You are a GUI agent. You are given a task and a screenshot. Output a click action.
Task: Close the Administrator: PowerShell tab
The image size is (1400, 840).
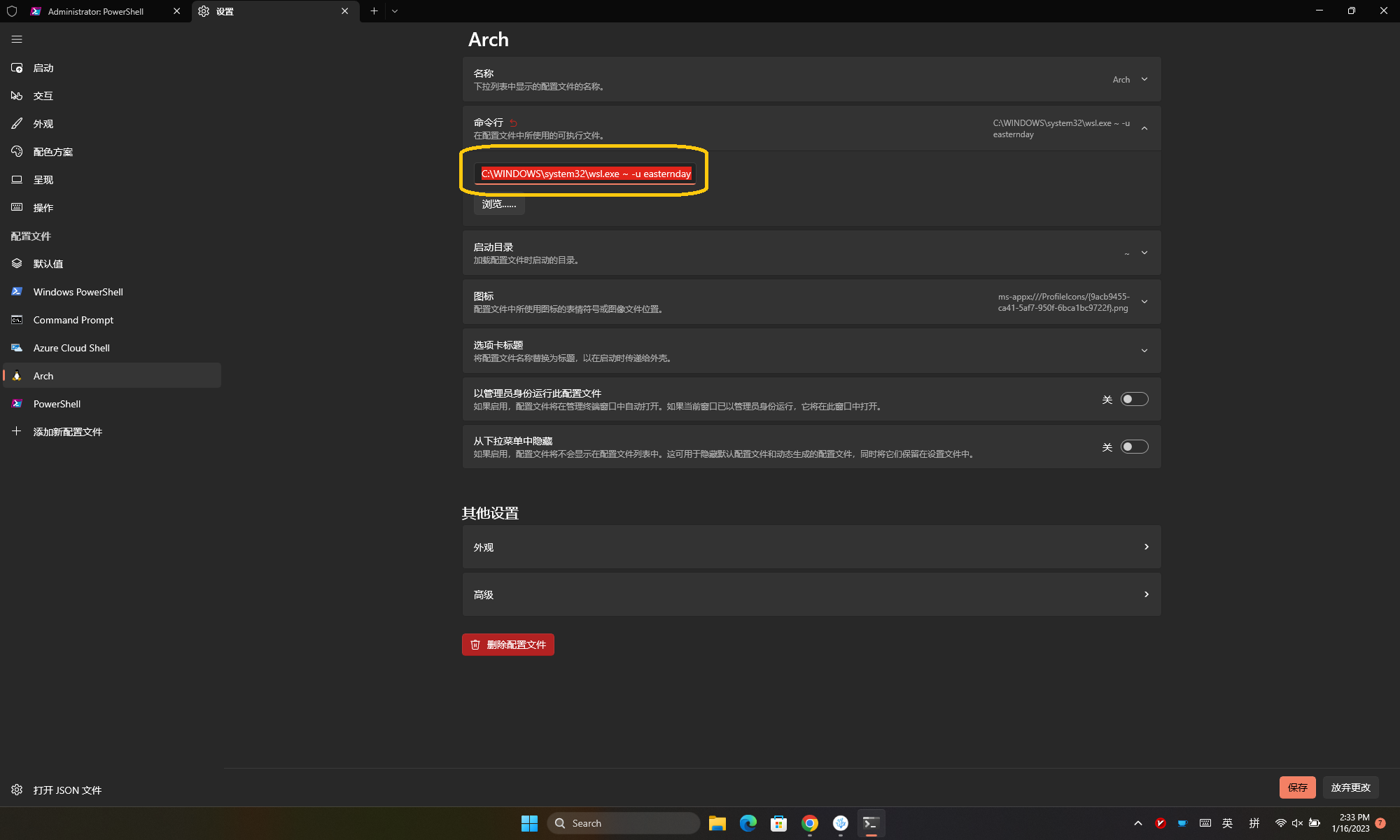[x=176, y=11]
